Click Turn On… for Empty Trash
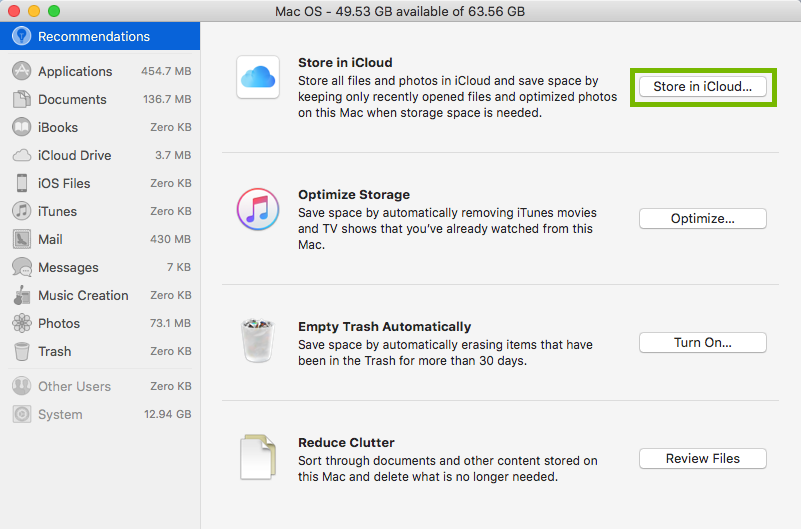 pyautogui.click(x=702, y=343)
